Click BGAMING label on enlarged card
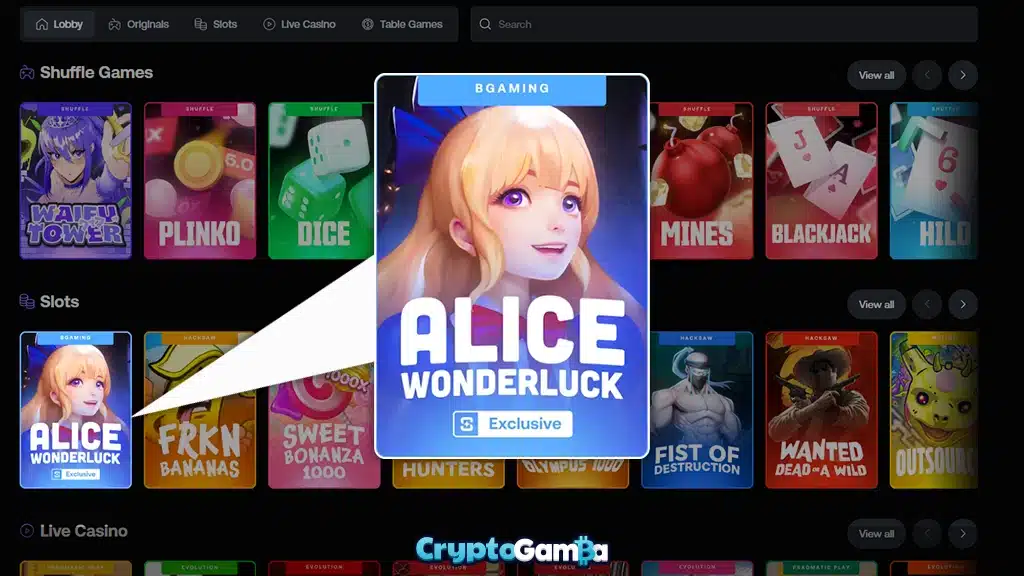The width and height of the screenshot is (1024, 576). pos(512,88)
